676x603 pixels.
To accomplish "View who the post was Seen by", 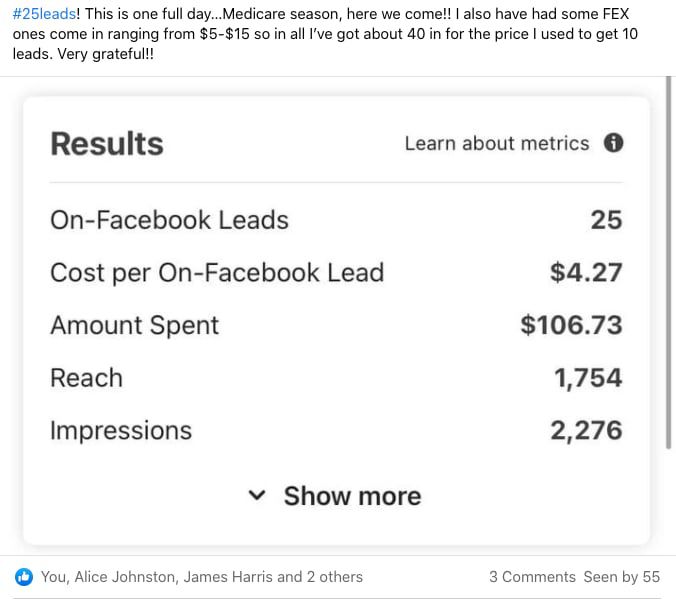I will tap(622, 577).
